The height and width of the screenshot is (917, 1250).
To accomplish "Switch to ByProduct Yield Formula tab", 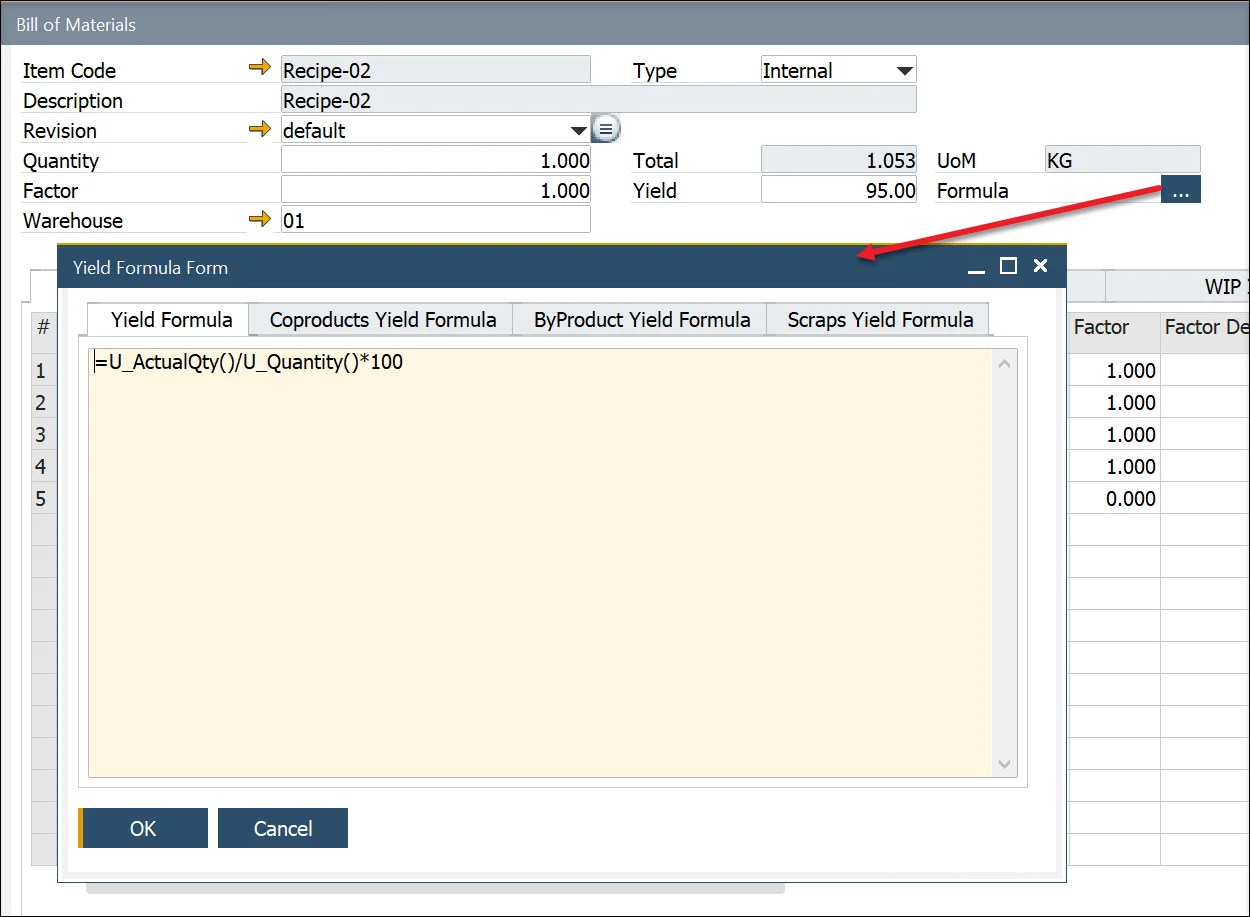I will (x=641, y=320).
